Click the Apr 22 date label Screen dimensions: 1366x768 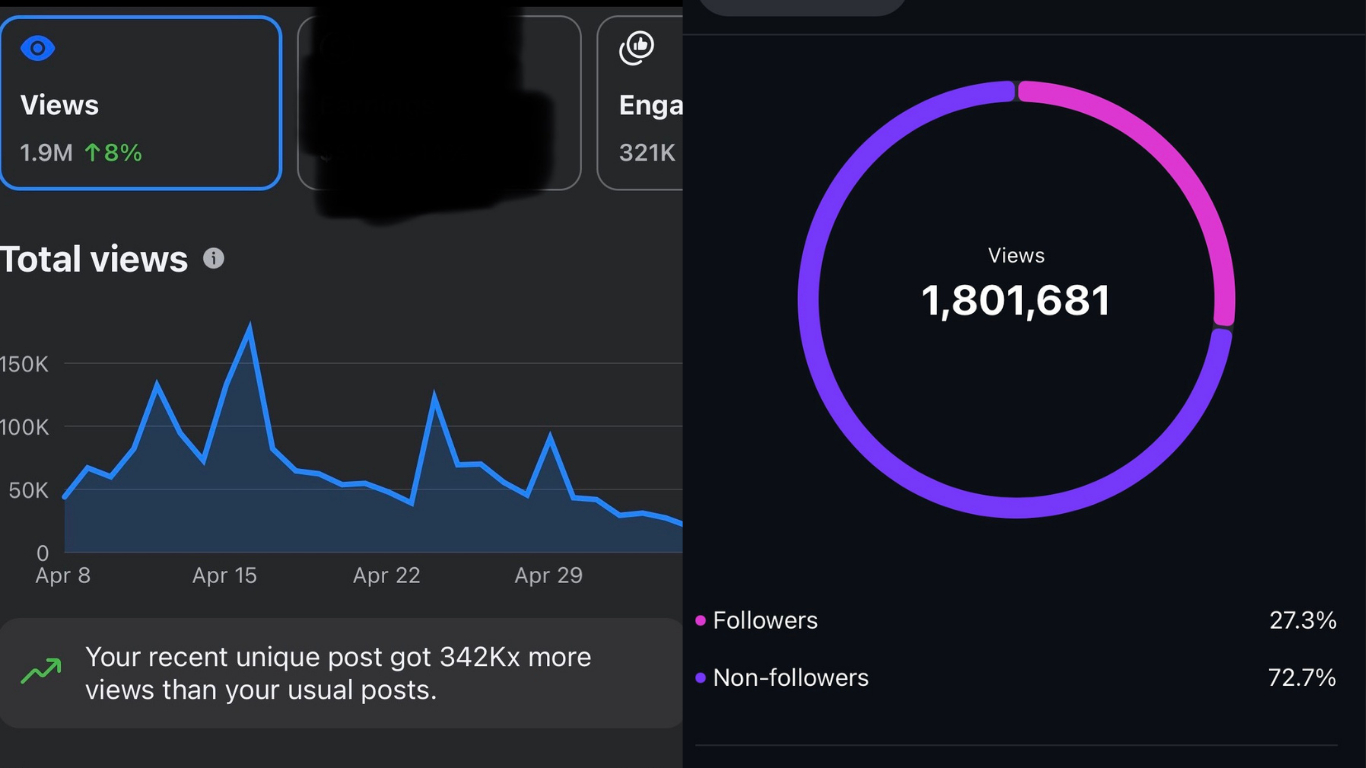[x=386, y=576]
